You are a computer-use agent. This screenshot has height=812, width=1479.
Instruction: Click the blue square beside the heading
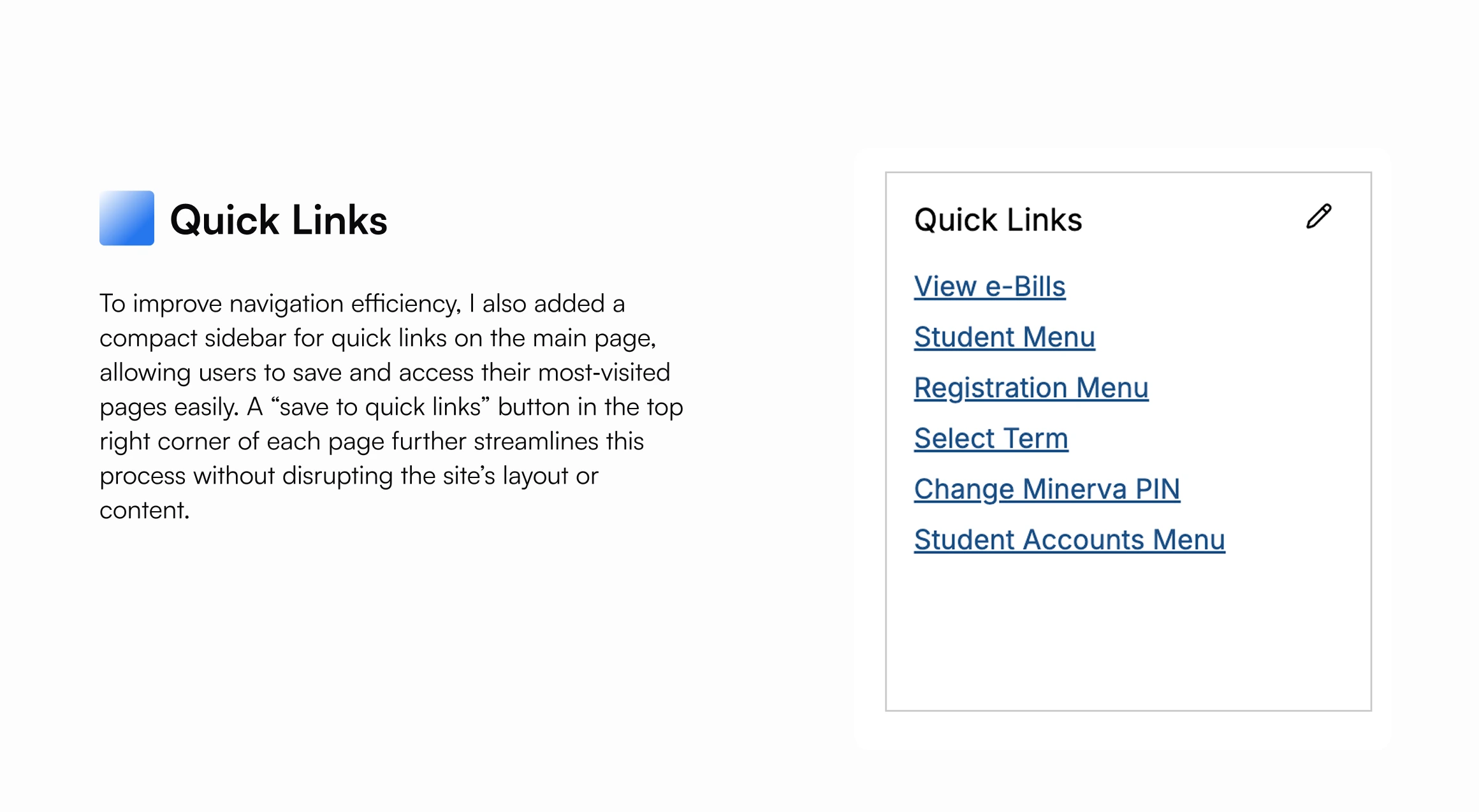point(126,219)
